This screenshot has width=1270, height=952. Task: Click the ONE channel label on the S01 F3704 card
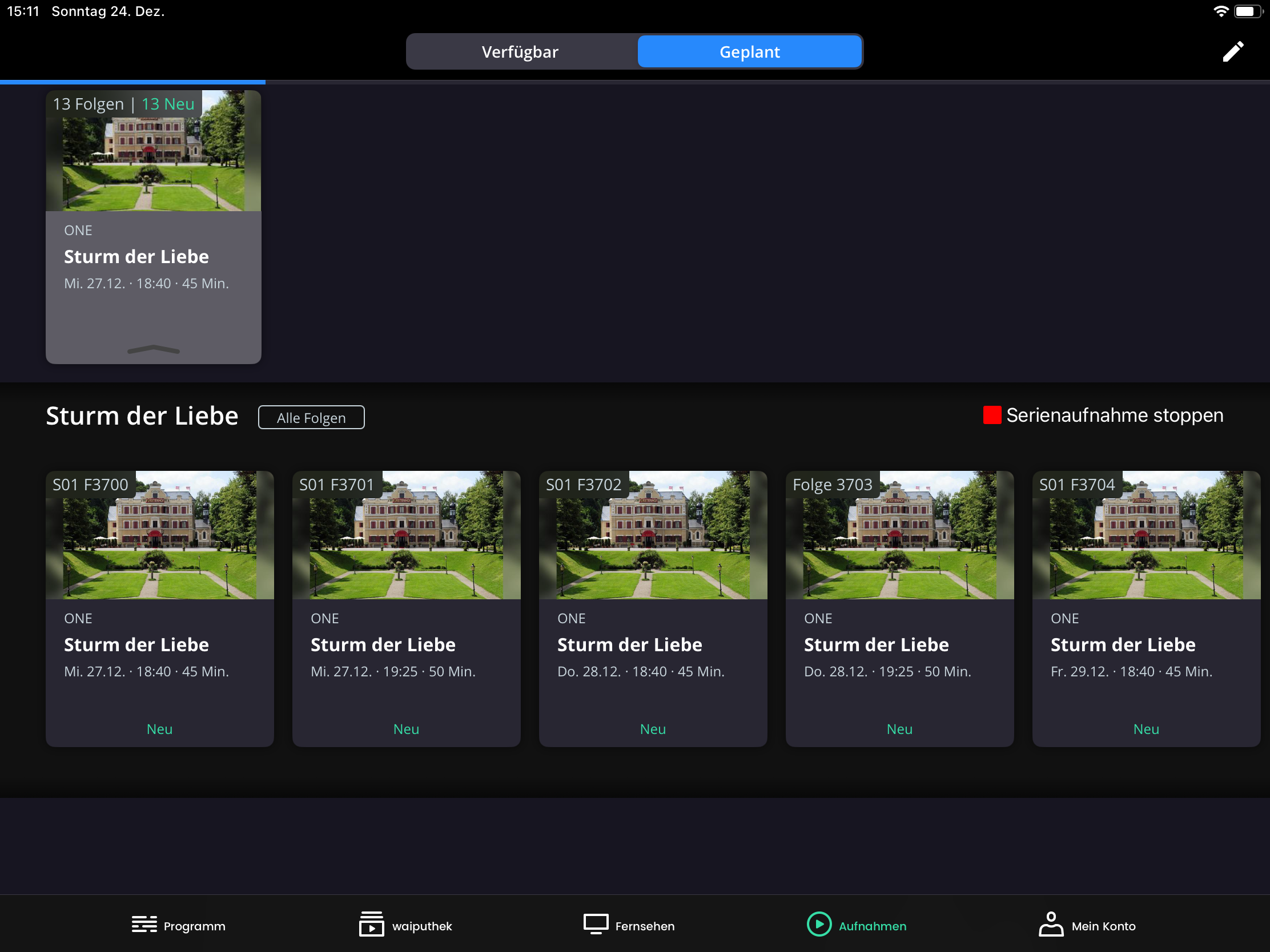(1065, 618)
